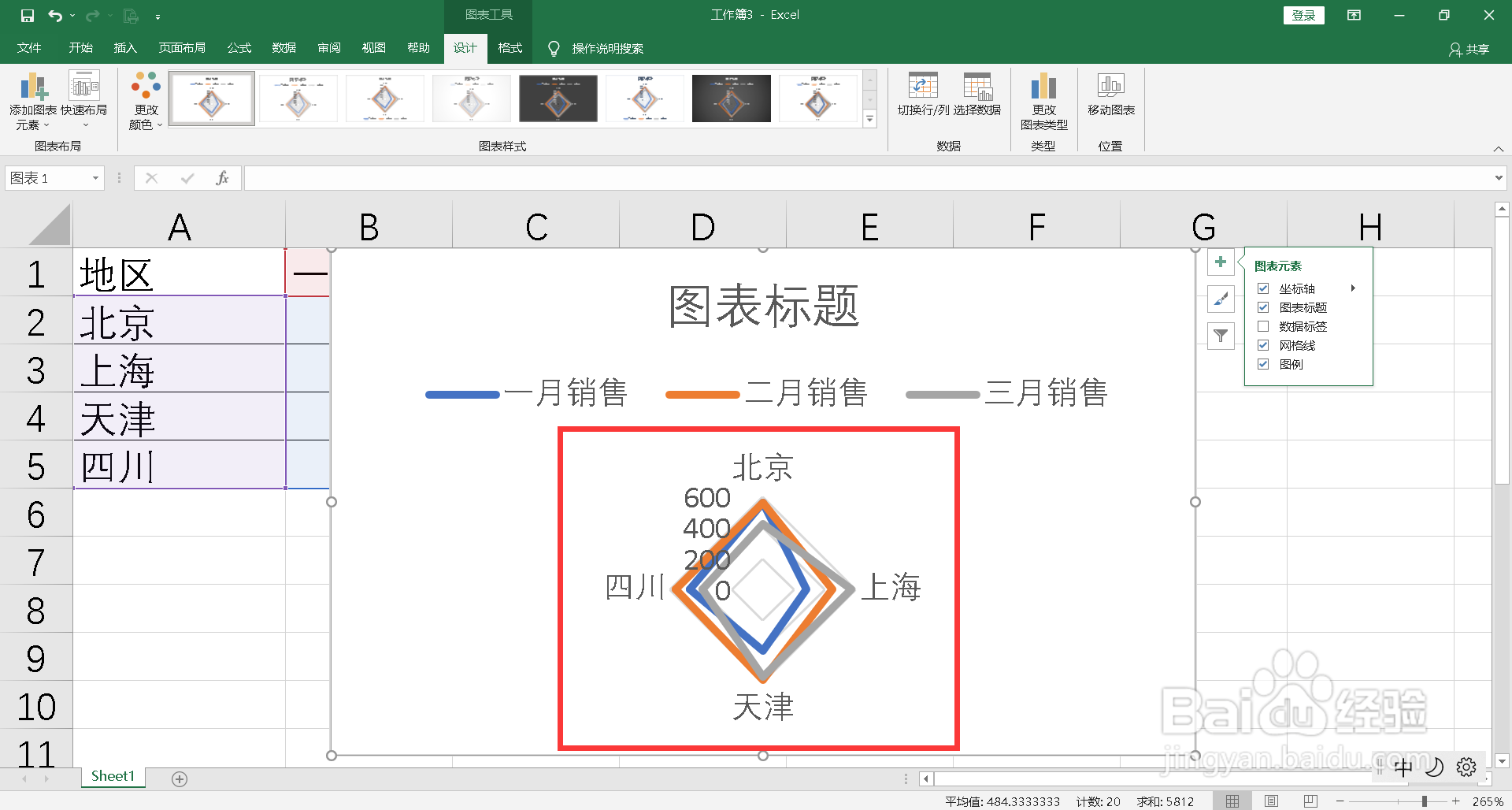1512x810 pixels.
Task: Switch to Page Break Preview icon
Action: [1310, 801]
